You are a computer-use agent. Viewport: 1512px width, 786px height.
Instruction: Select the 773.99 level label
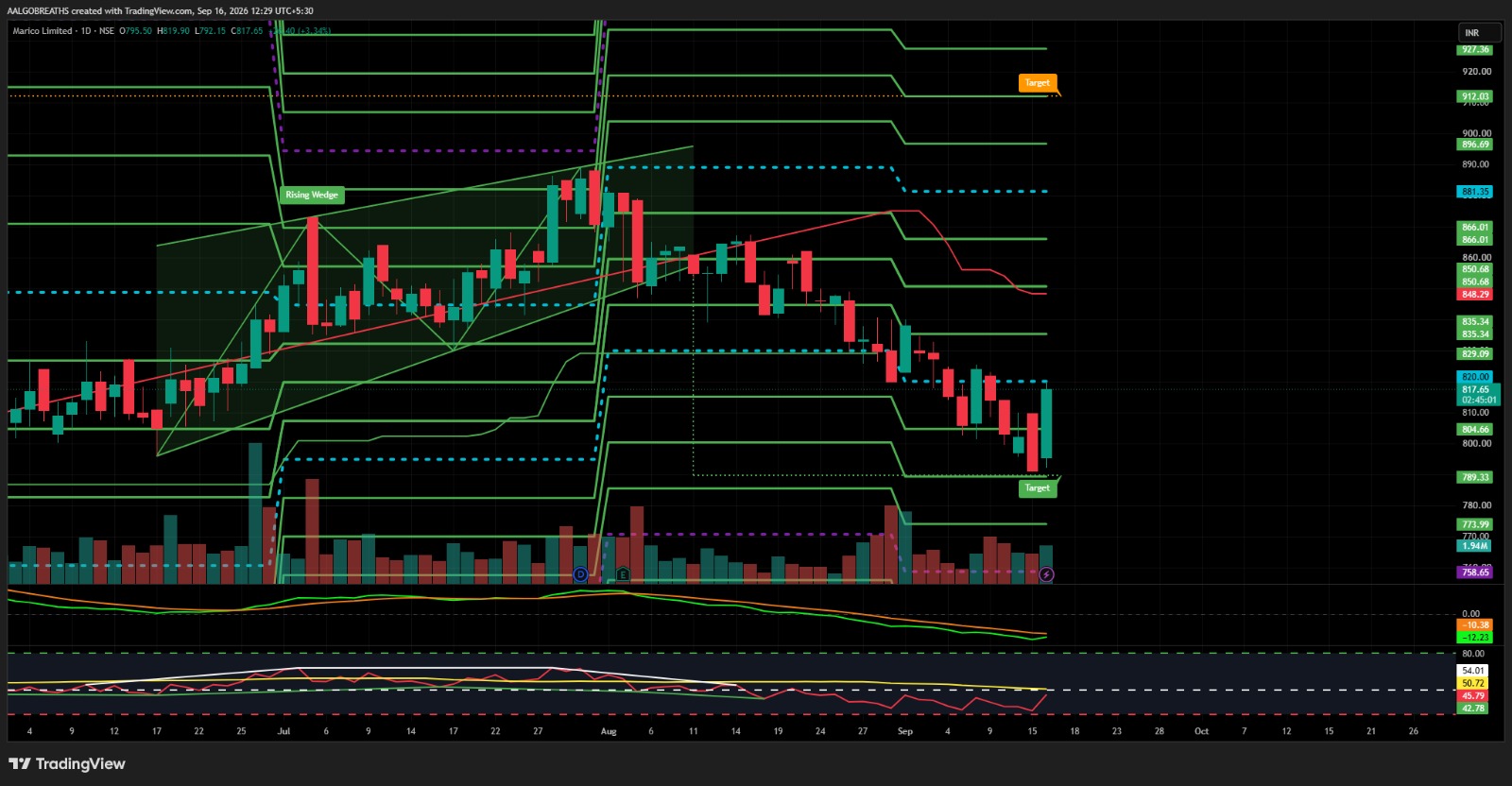1475,525
